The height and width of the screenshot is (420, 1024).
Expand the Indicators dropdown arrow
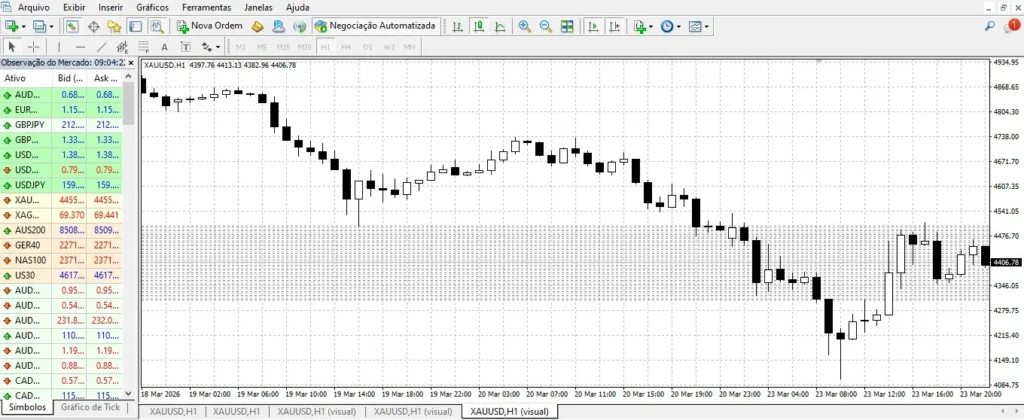point(651,27)
